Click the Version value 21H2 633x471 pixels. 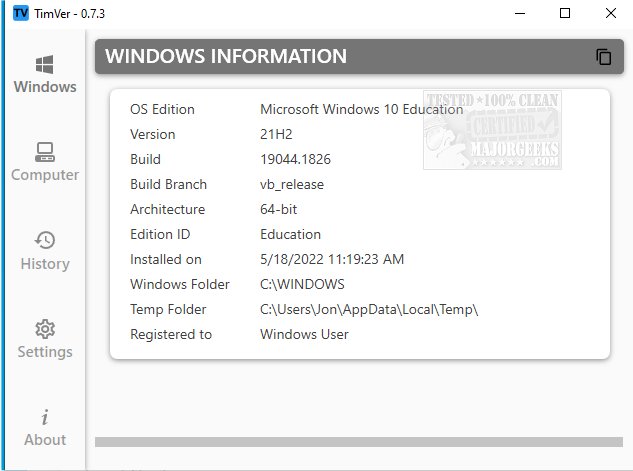(x=275, y=134)
